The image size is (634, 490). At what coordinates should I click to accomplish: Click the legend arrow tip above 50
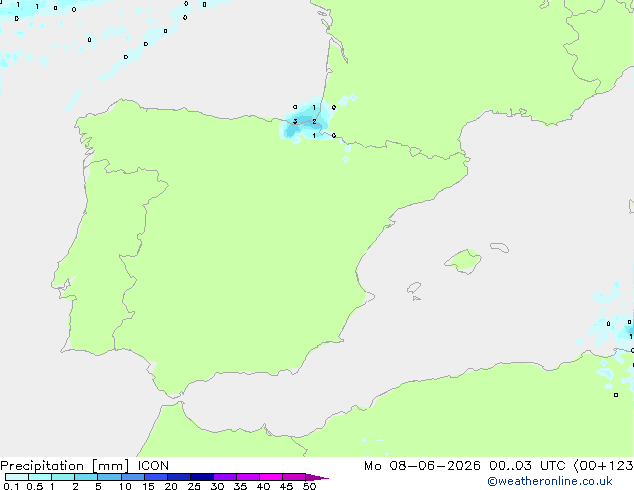(317, 478)
